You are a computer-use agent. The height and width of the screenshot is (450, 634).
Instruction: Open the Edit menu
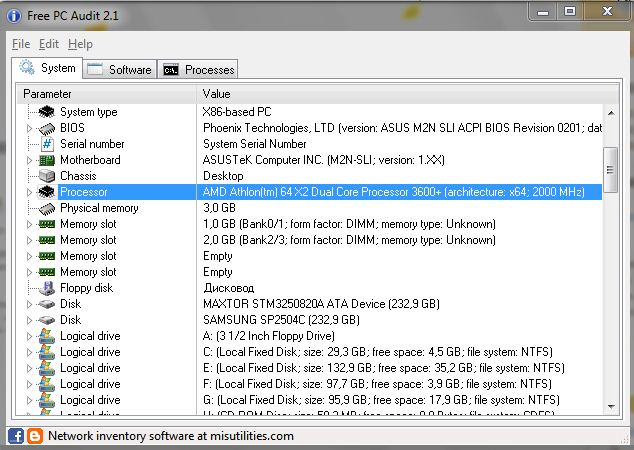(49, 44)
